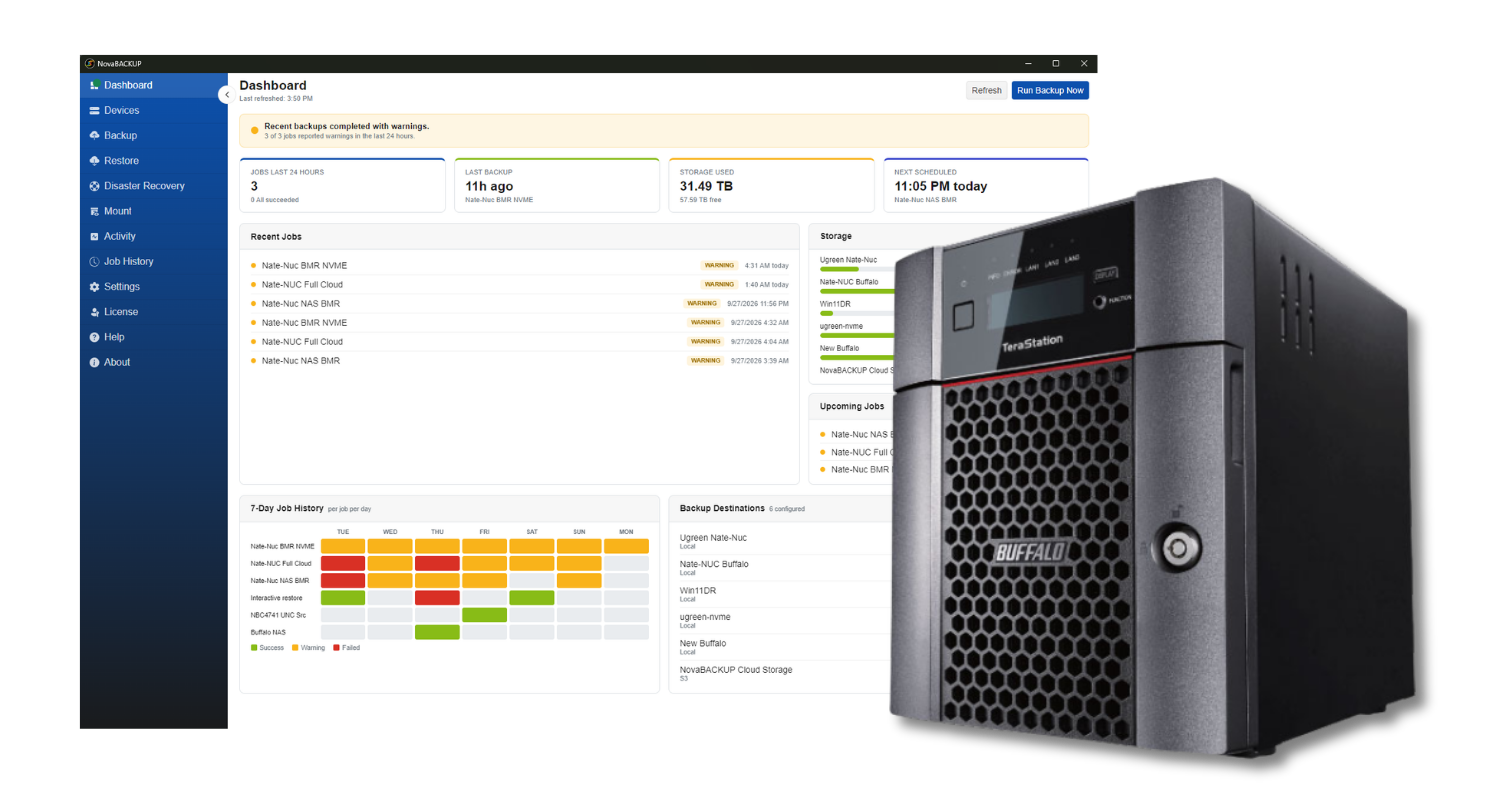This screenshot has height=797, width=1507.
Task: Click the Jobs Last 24 Hours card
Action: pyautogui.click(x=342, y=185)
